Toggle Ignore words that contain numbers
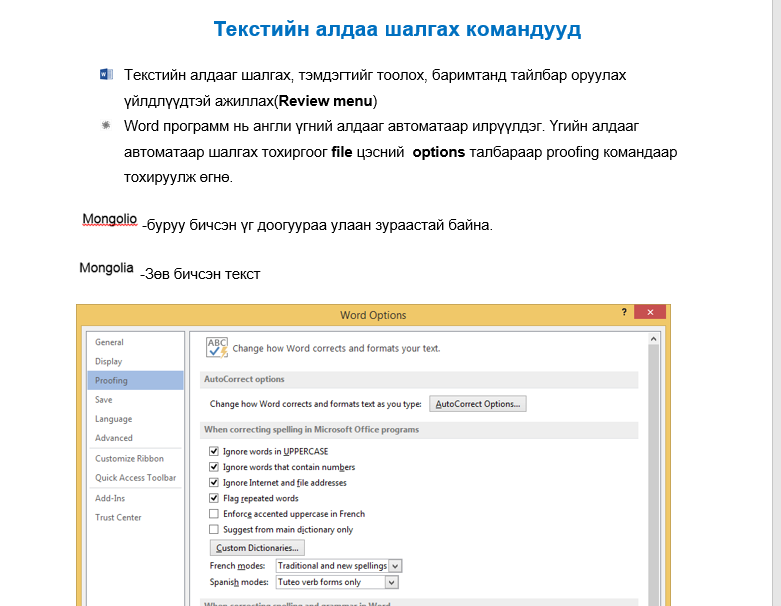 tap(214, 467)
